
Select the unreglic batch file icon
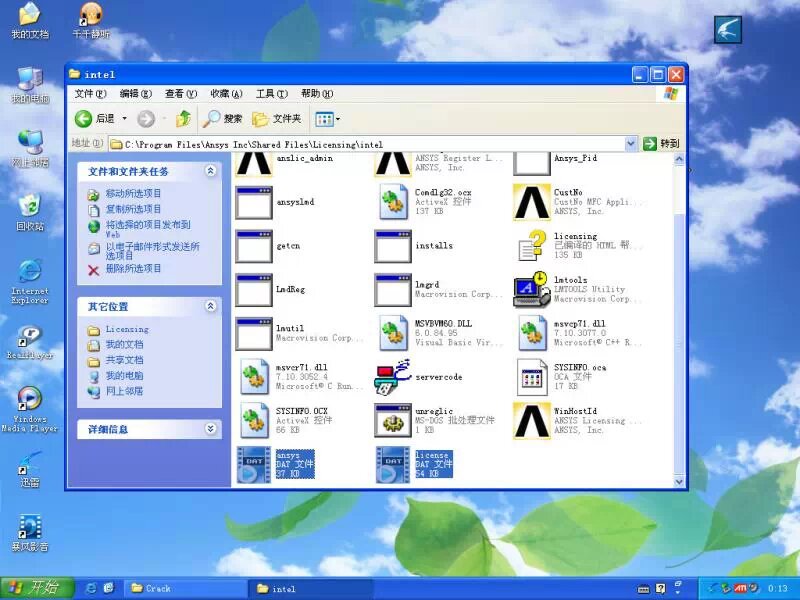[393, 421]
